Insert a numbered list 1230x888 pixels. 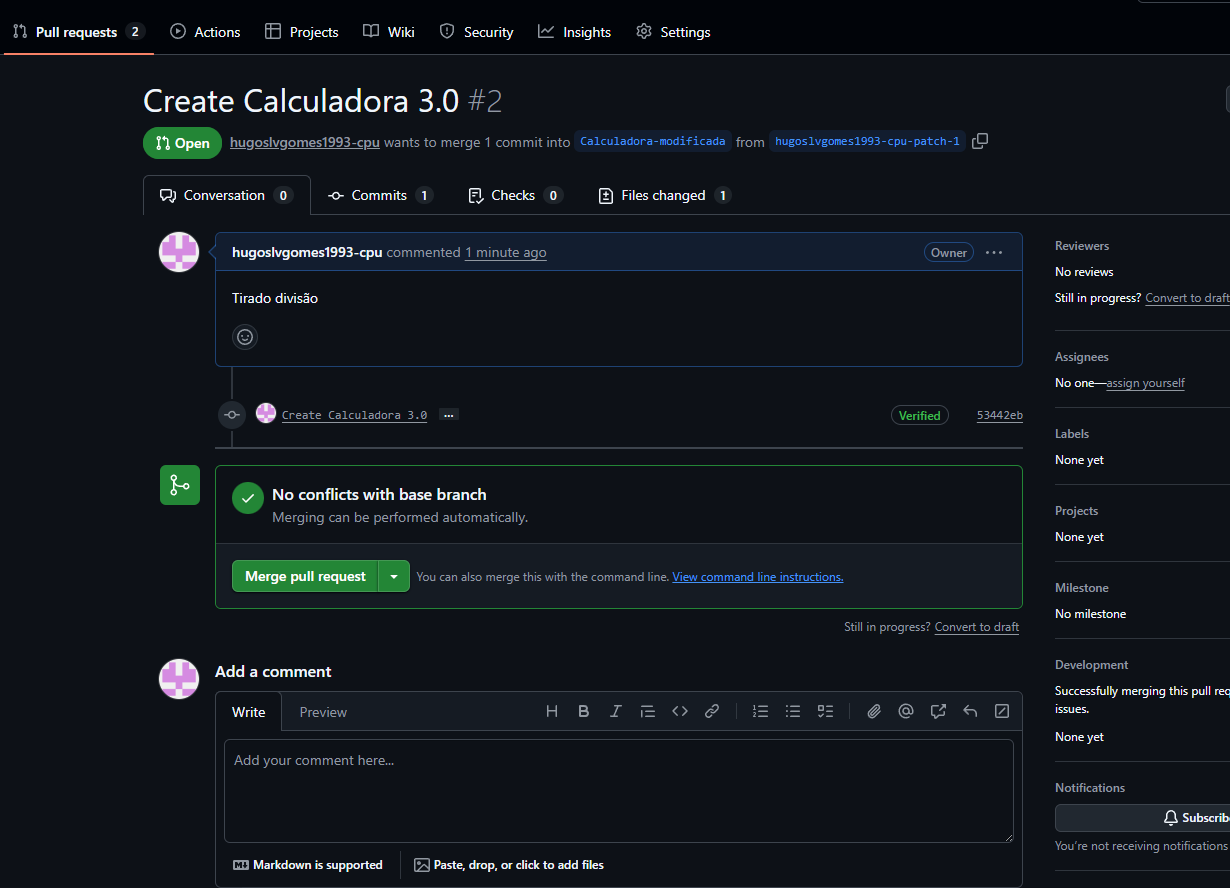tap(761, 711)
